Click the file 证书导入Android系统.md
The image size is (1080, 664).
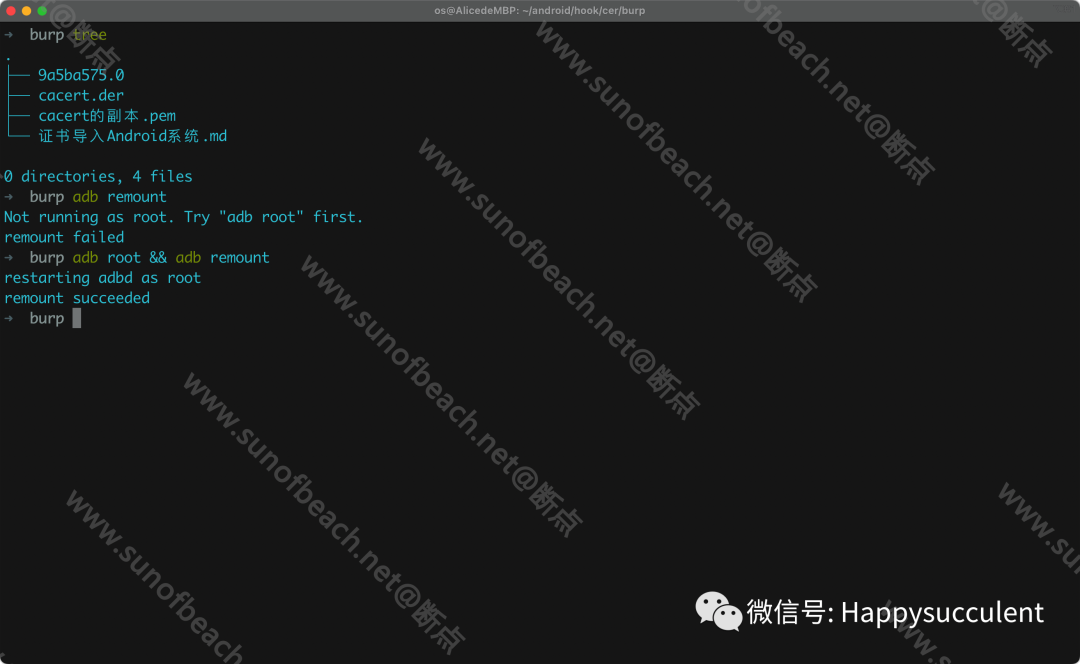tap(133, 136)
